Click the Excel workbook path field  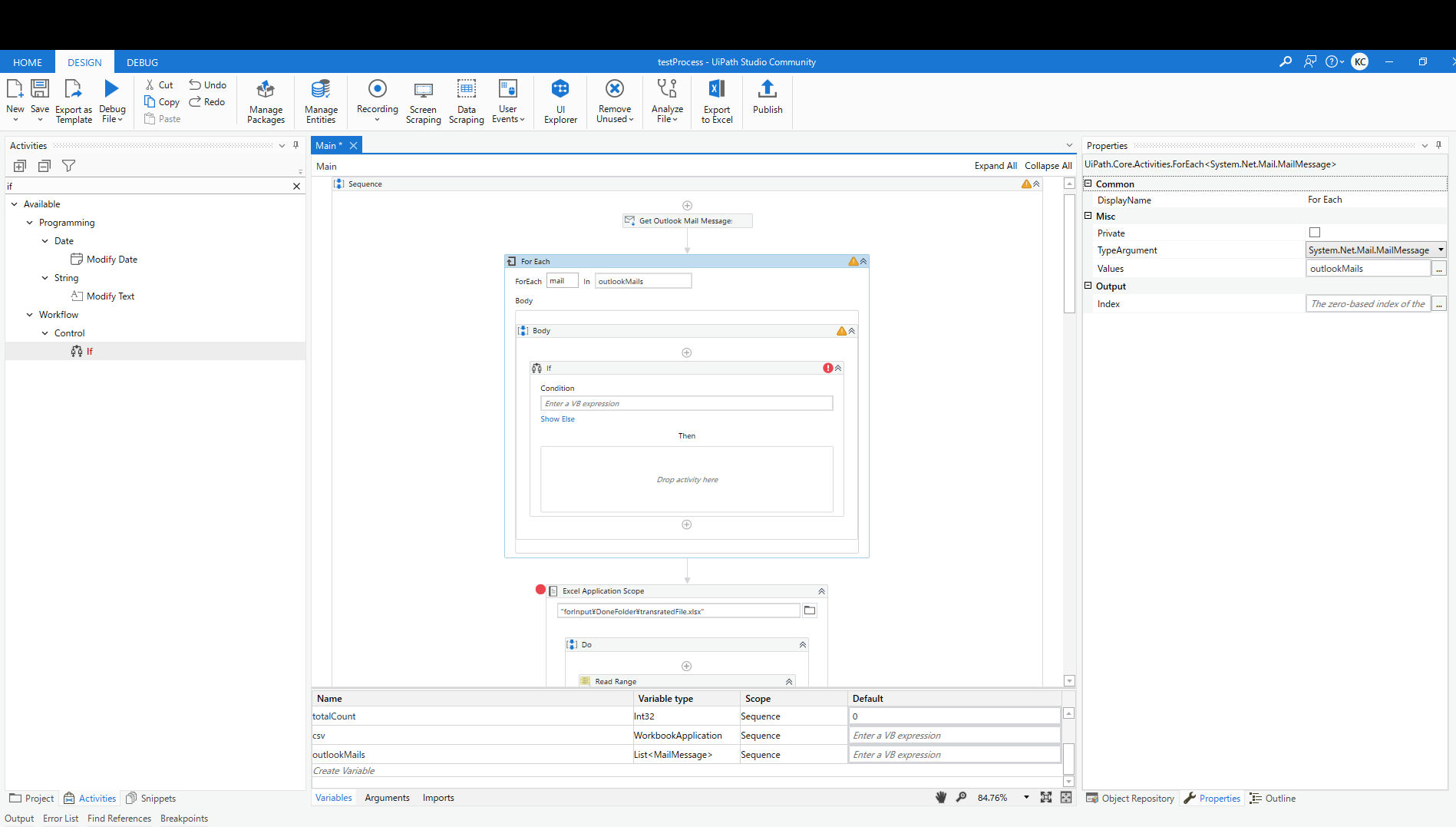pos(678,611)
